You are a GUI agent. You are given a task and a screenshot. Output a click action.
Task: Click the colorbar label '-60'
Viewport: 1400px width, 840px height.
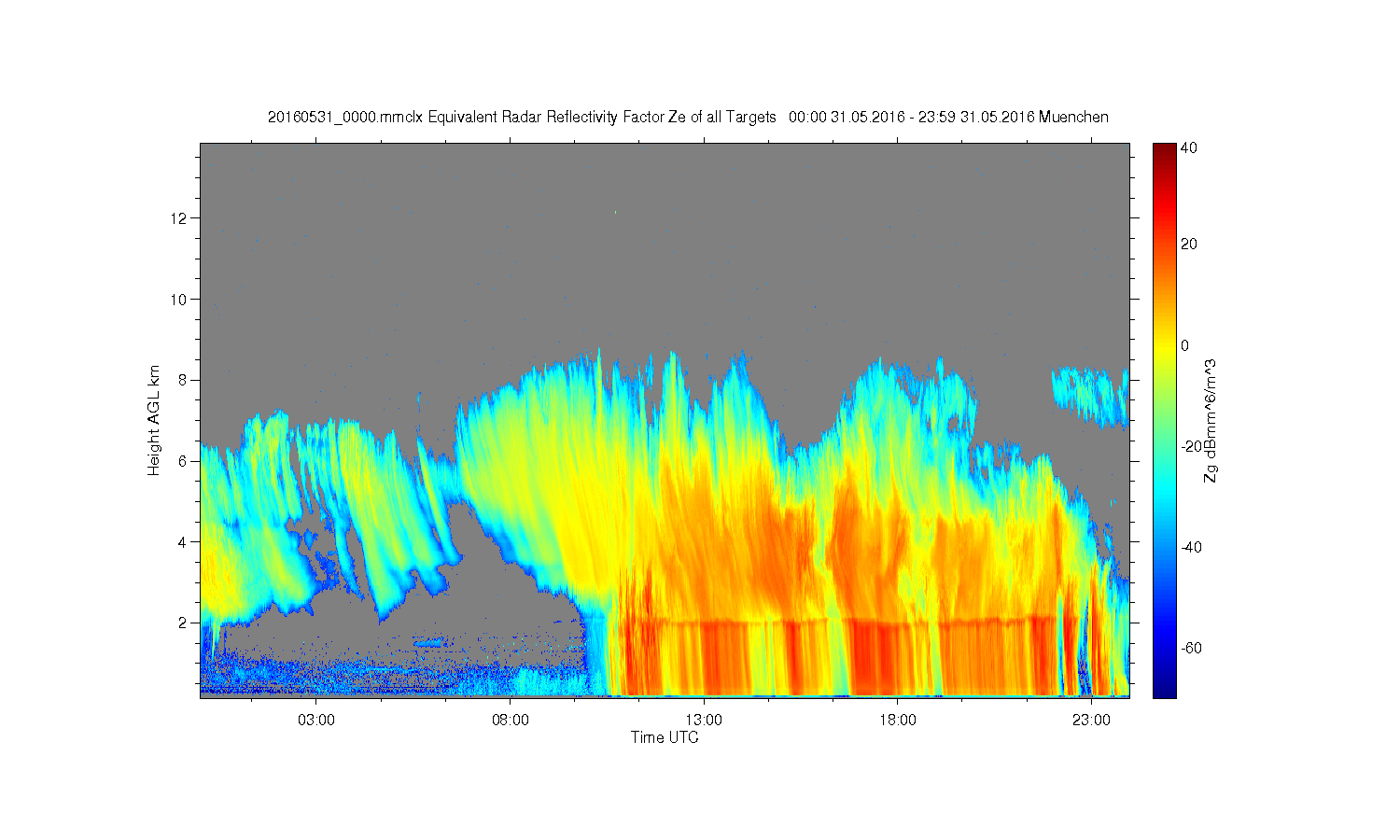(1191, 648)
